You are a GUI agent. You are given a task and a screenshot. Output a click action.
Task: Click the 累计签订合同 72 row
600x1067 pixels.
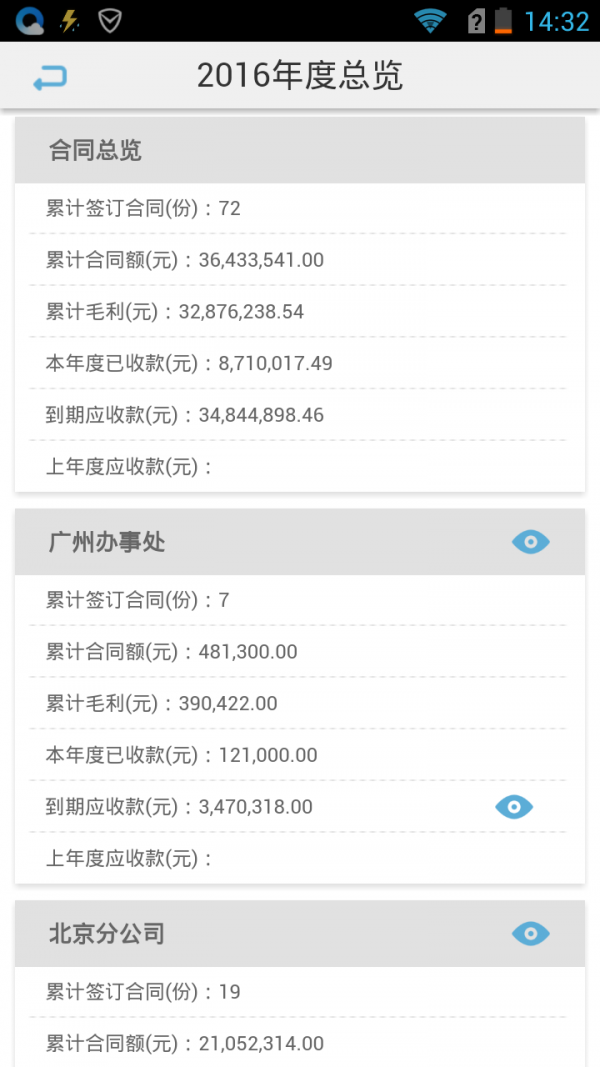pos(300,208)
